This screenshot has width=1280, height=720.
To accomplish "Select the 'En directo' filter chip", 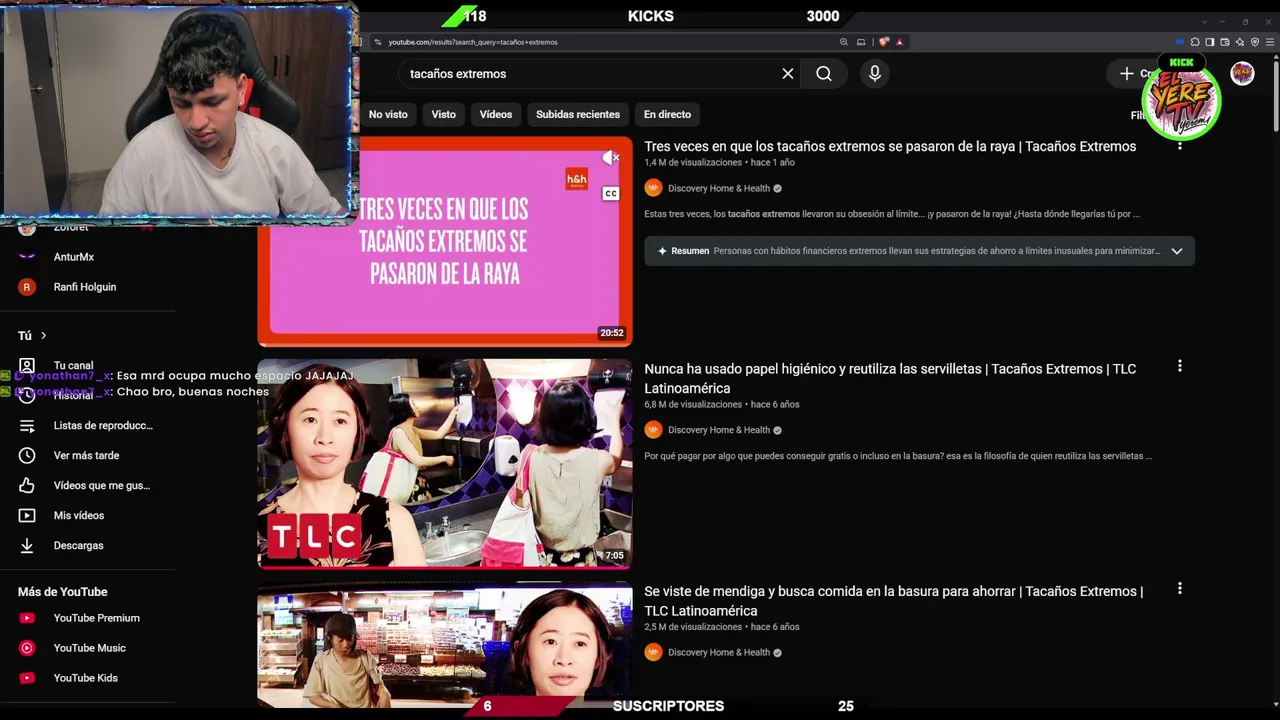I will pos(667,114).
